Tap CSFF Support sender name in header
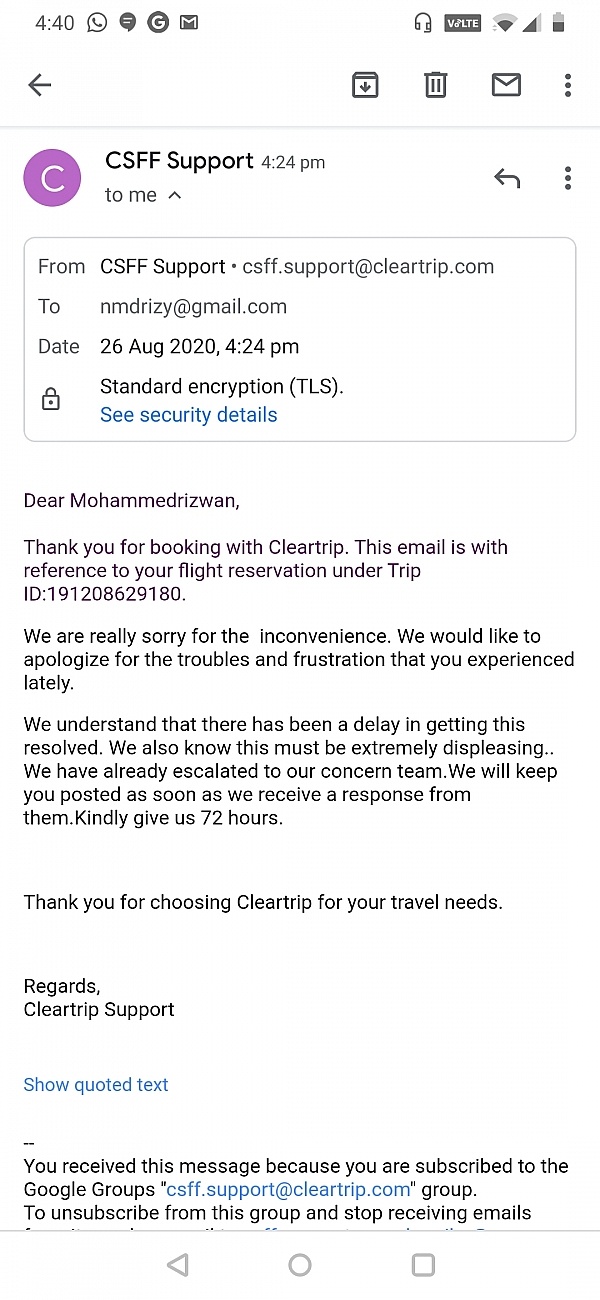This screenshot has height=1300, width=600. pyautogui.click(x=179, y=161)
